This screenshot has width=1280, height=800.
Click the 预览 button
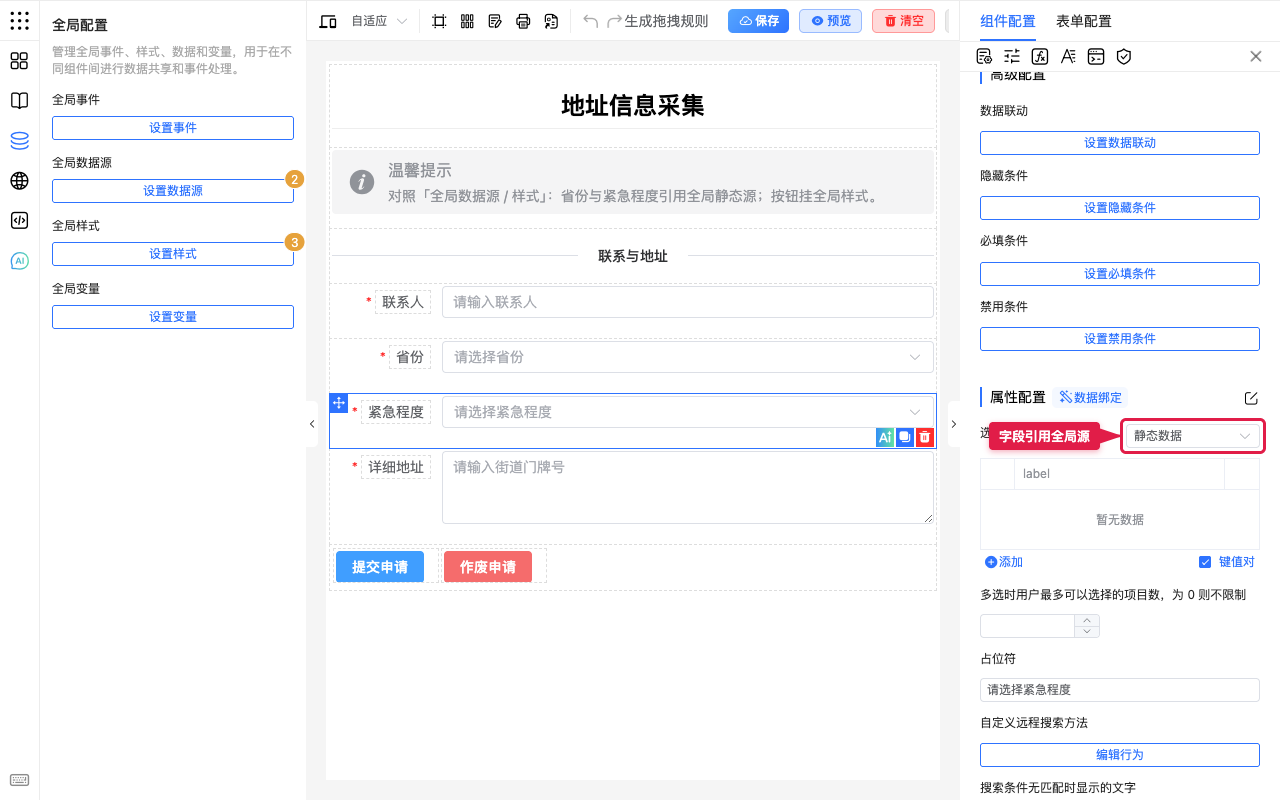(x=830, y=21)
